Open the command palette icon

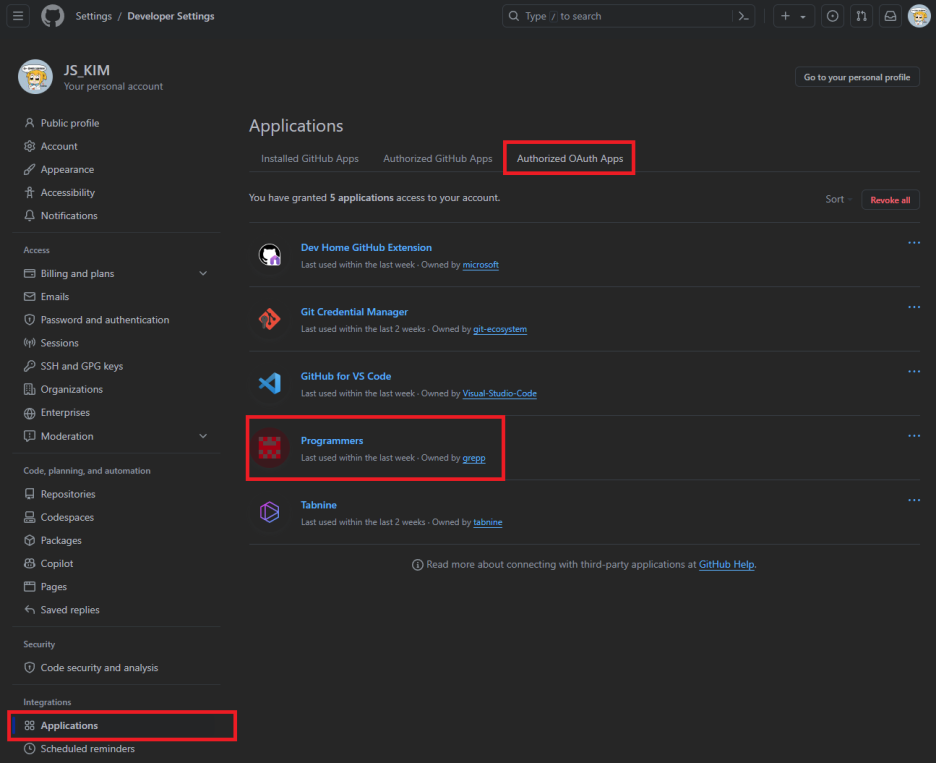743,16
